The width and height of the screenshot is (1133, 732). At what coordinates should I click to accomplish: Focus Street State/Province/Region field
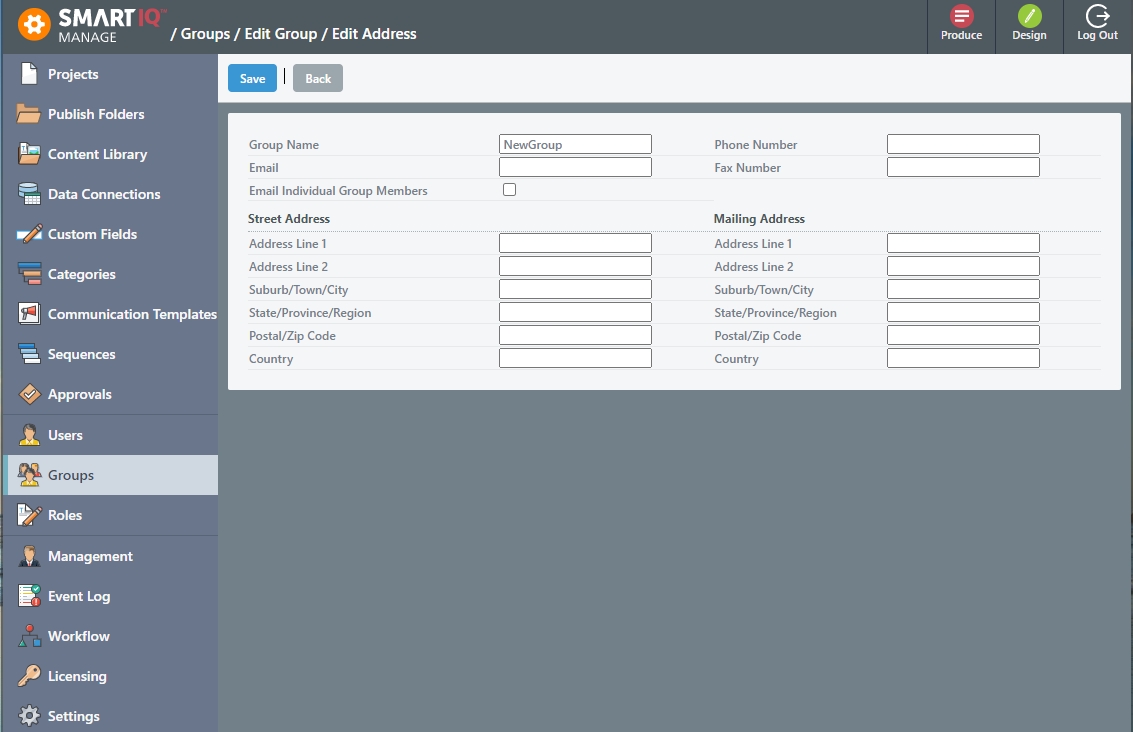click(575, 312)
